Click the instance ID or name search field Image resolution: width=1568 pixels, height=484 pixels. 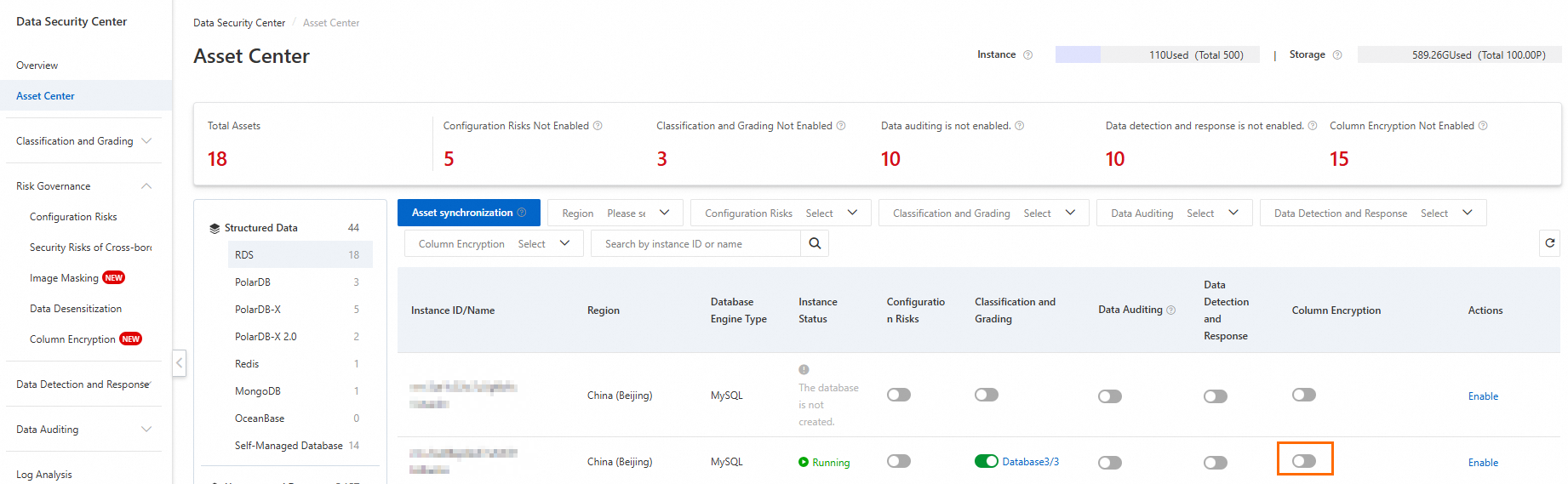(696, 244)
